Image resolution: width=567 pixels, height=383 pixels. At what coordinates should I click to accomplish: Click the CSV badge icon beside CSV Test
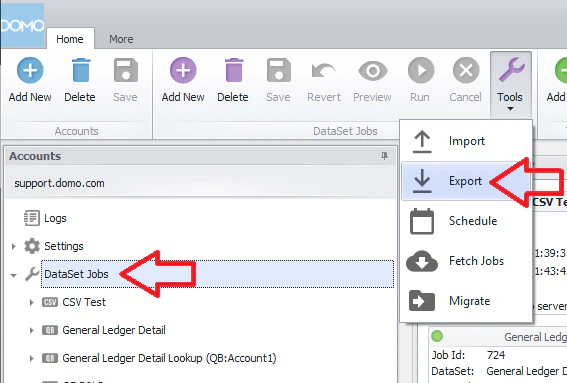[x=50, y=302]
